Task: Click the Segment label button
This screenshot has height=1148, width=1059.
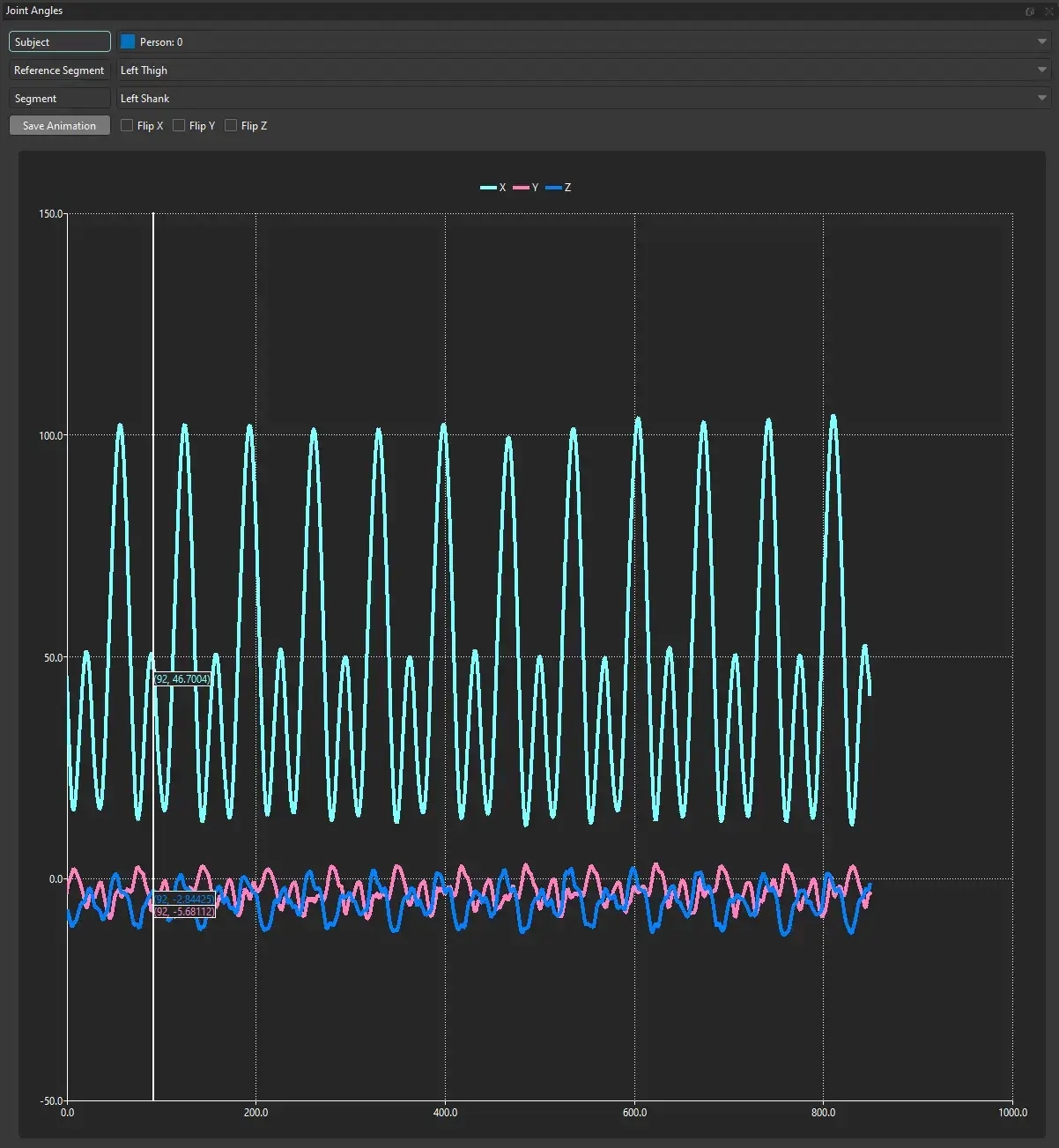Action: 59,99
